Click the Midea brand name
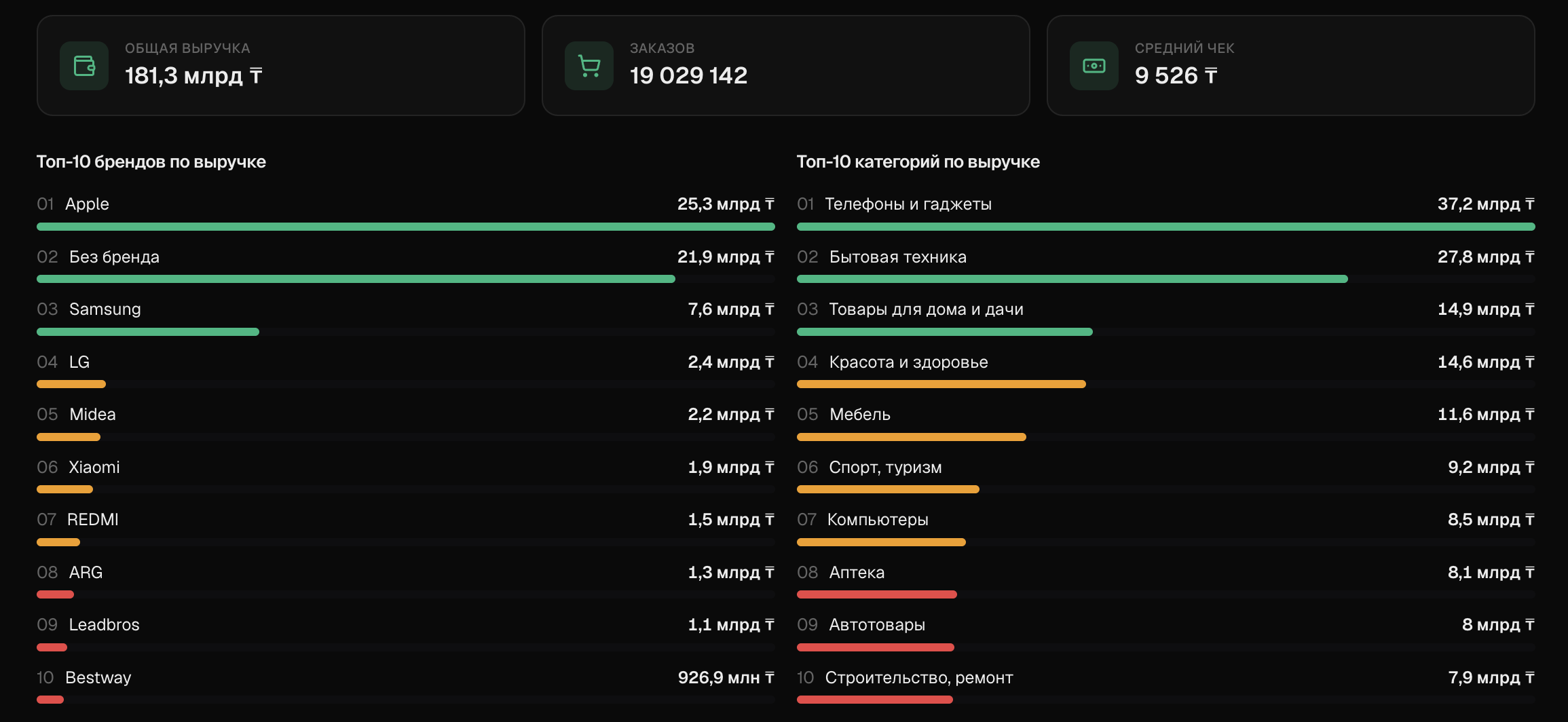The image size is (1568, 722). click(93, 414)
